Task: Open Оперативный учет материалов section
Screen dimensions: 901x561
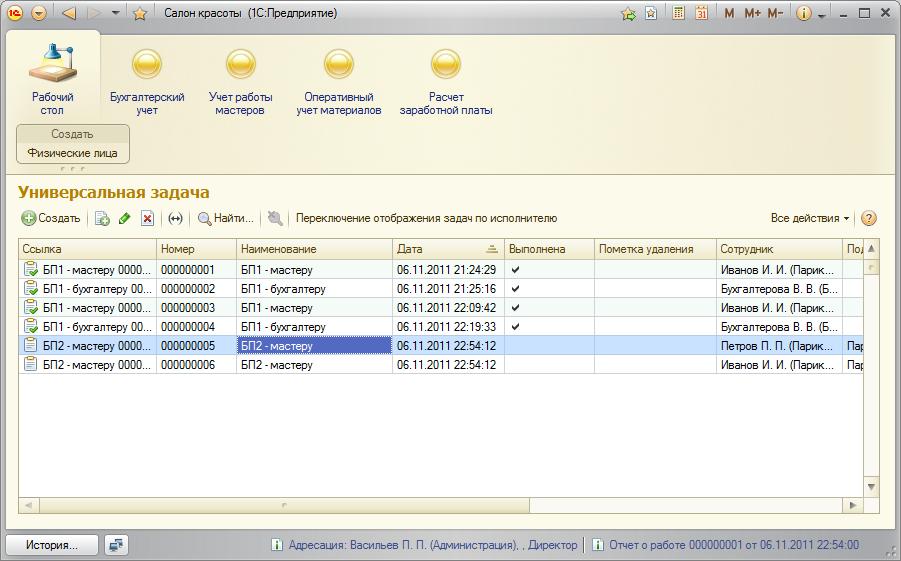Action: (x=339, y=82)
